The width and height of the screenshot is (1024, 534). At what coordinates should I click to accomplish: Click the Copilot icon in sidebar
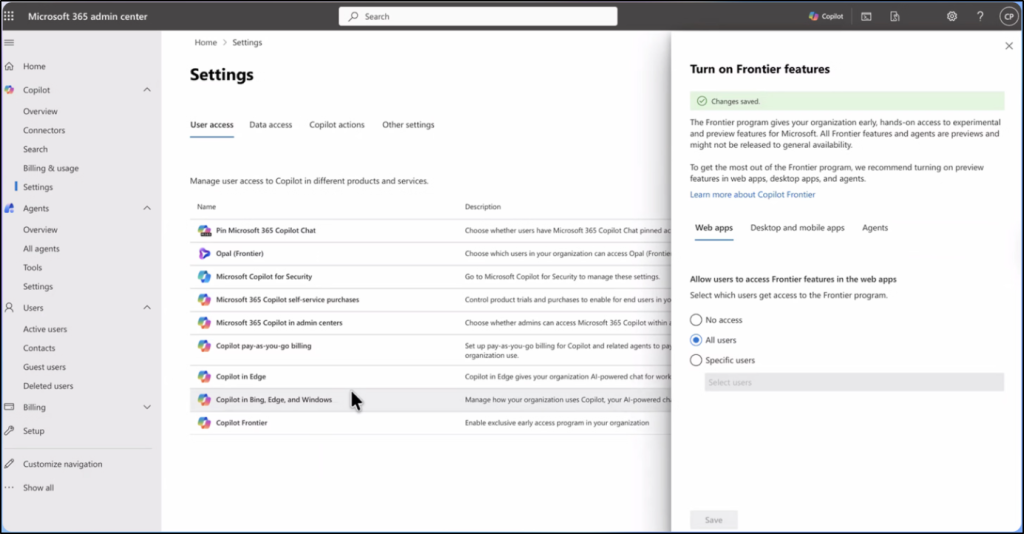tap(9, 89)
